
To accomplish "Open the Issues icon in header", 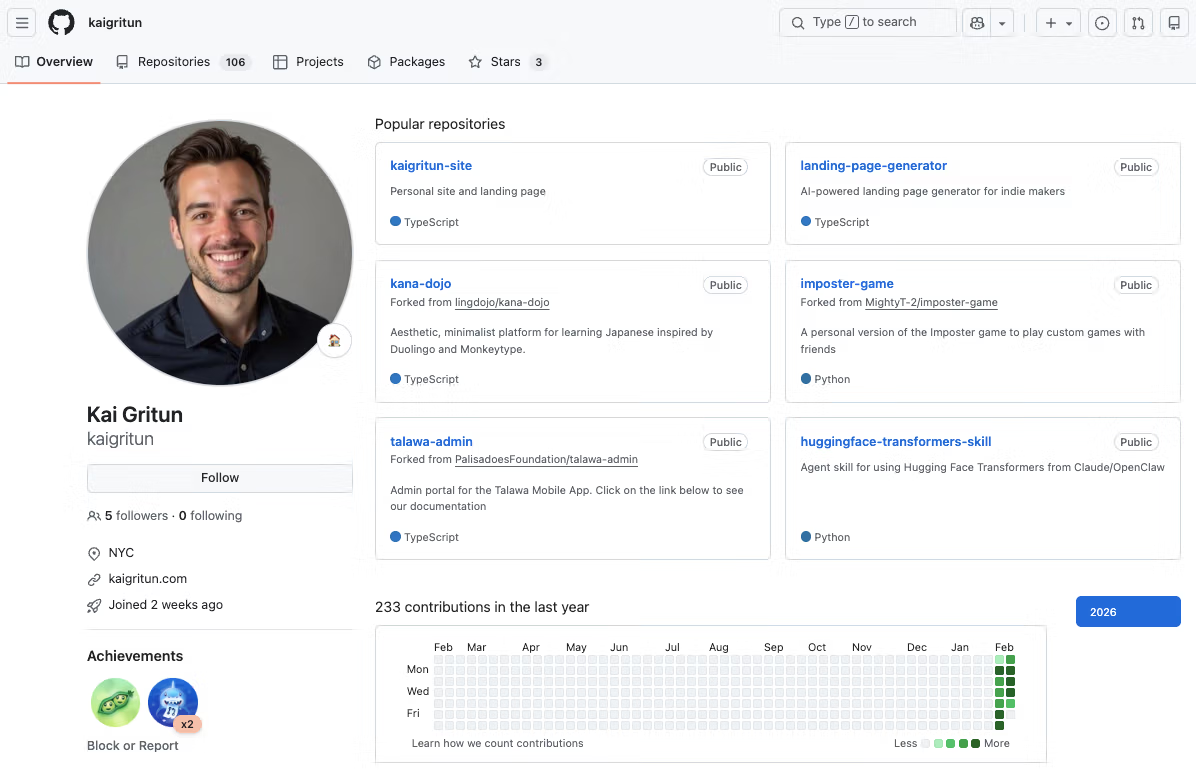I will click(x=1102, y=23).
